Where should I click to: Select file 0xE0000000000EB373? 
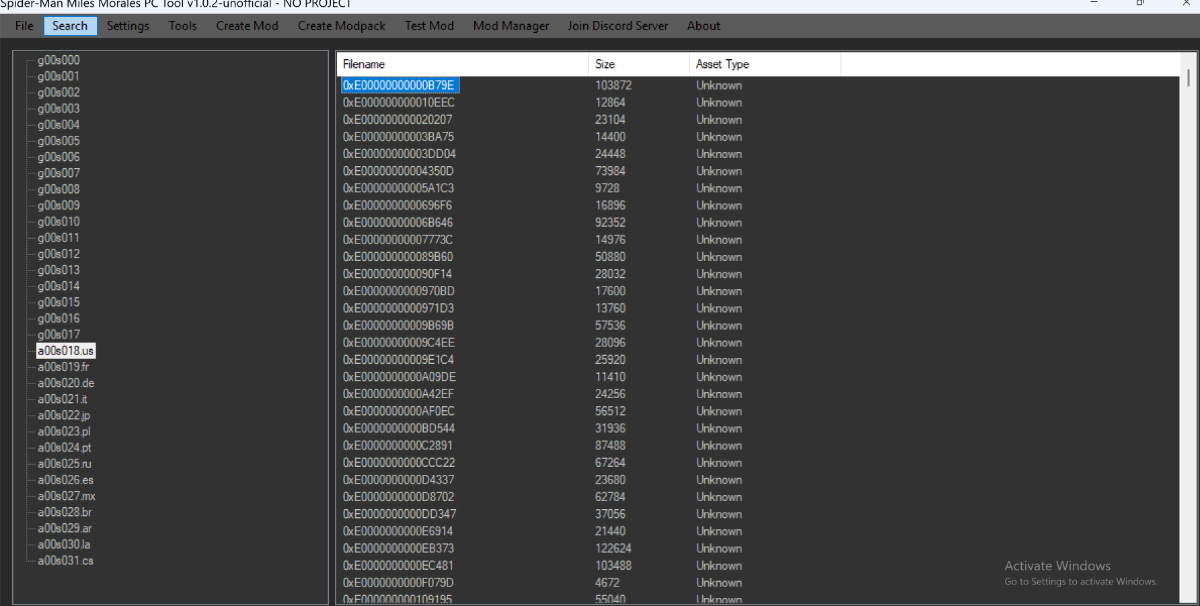pyautogui.click(x=398, y=548)
